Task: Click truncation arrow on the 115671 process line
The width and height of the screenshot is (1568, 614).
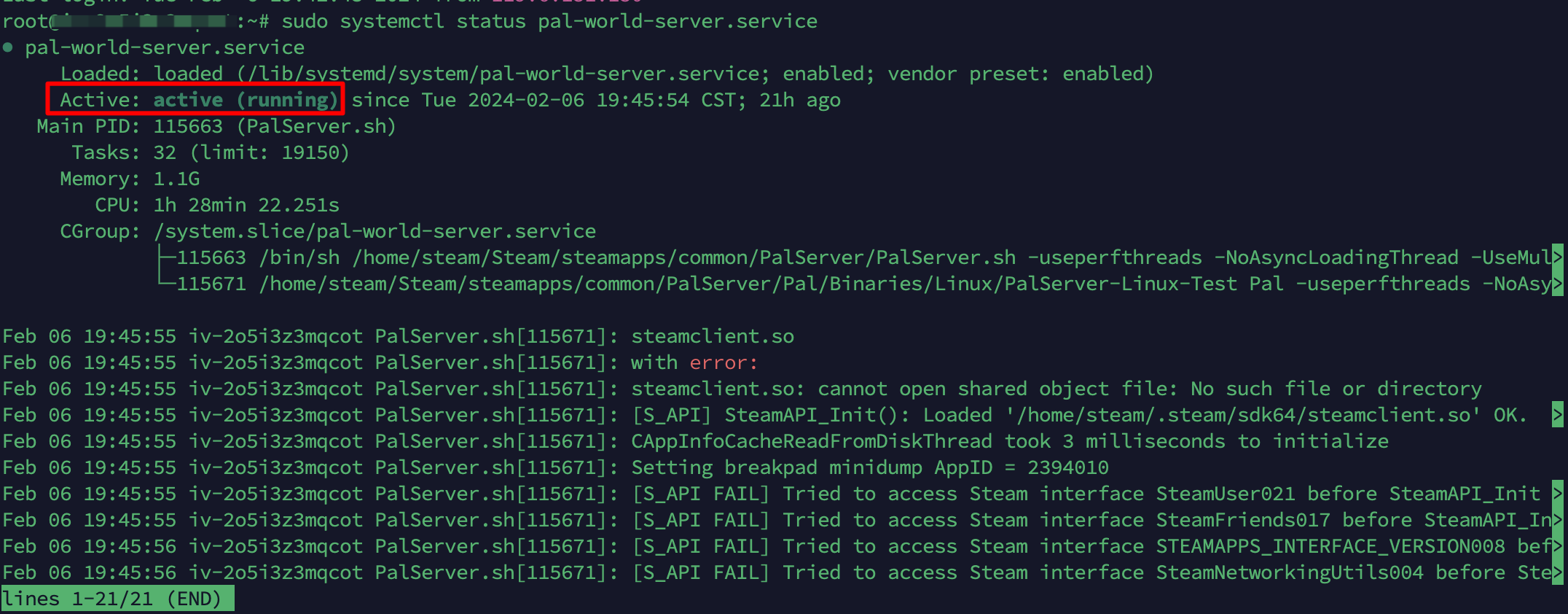Action: coord(1558,284)
